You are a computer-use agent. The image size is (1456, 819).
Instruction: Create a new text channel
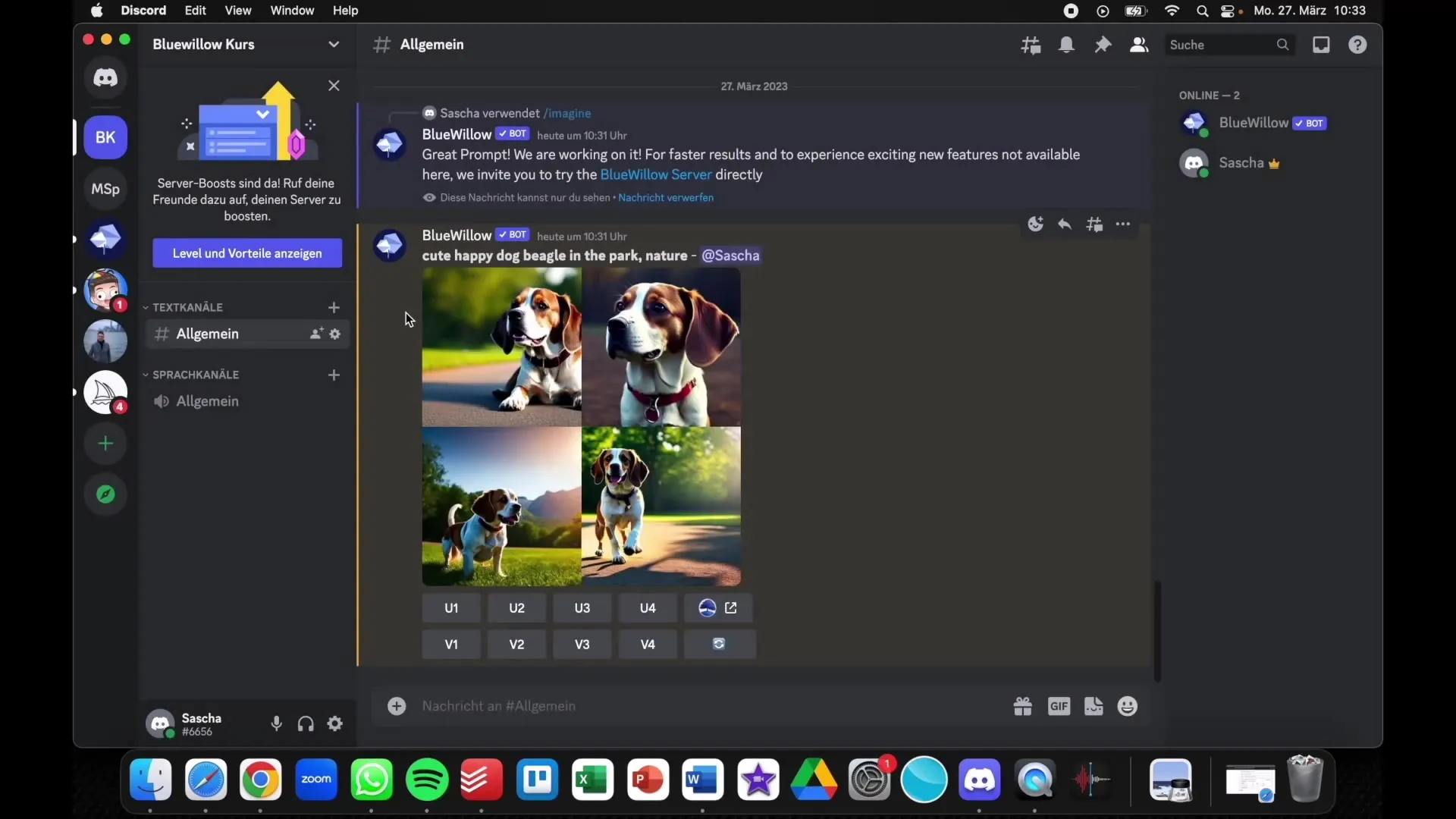coord(334,307)
